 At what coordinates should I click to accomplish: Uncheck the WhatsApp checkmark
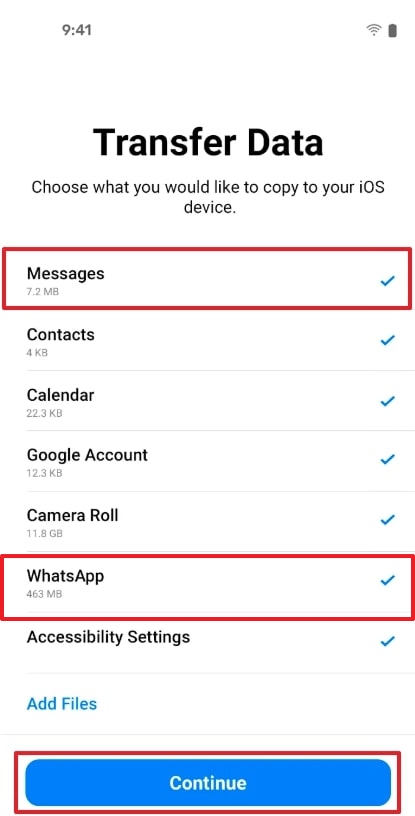click(x=387, y=580)
